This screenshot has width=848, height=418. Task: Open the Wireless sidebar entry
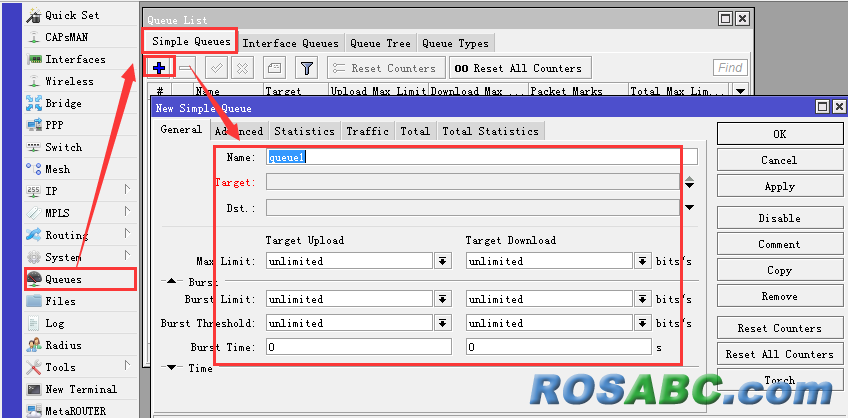(69, 82)
